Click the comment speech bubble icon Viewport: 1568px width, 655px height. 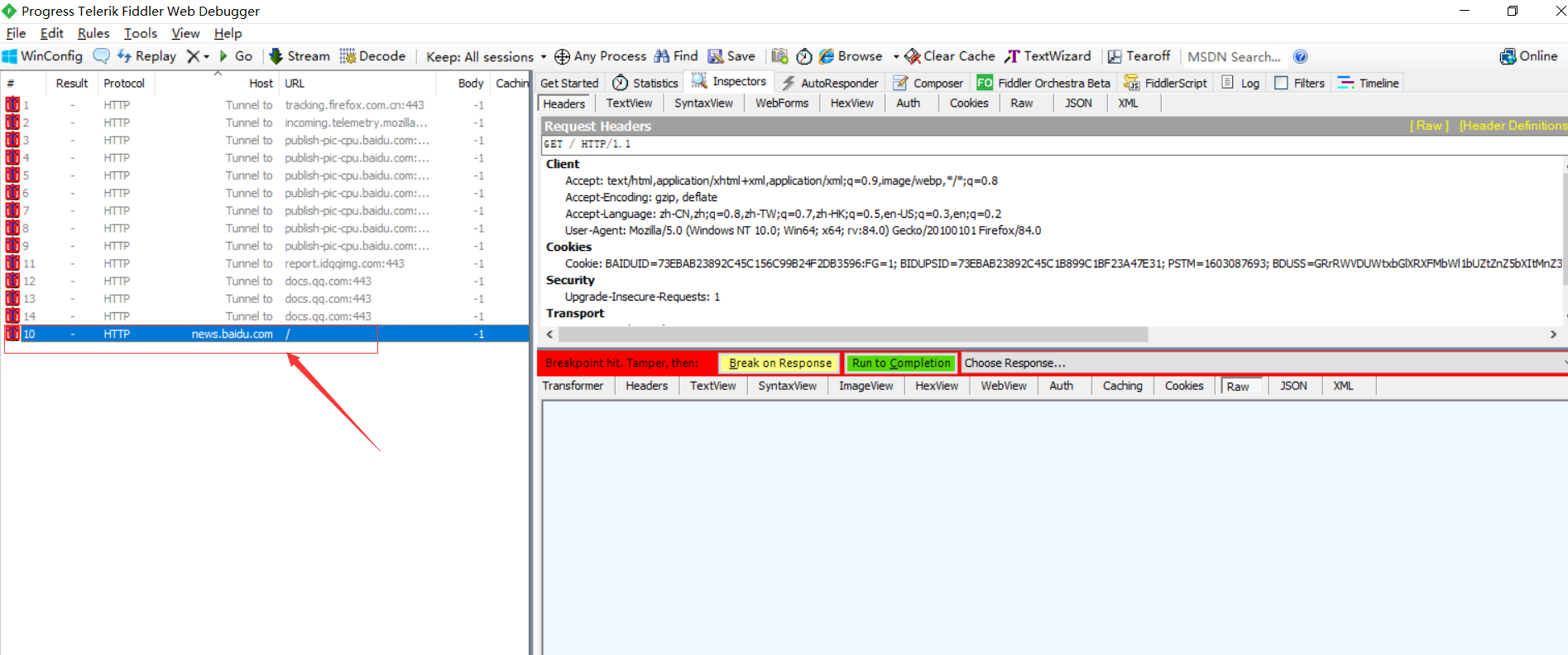[x=101, y=56]
